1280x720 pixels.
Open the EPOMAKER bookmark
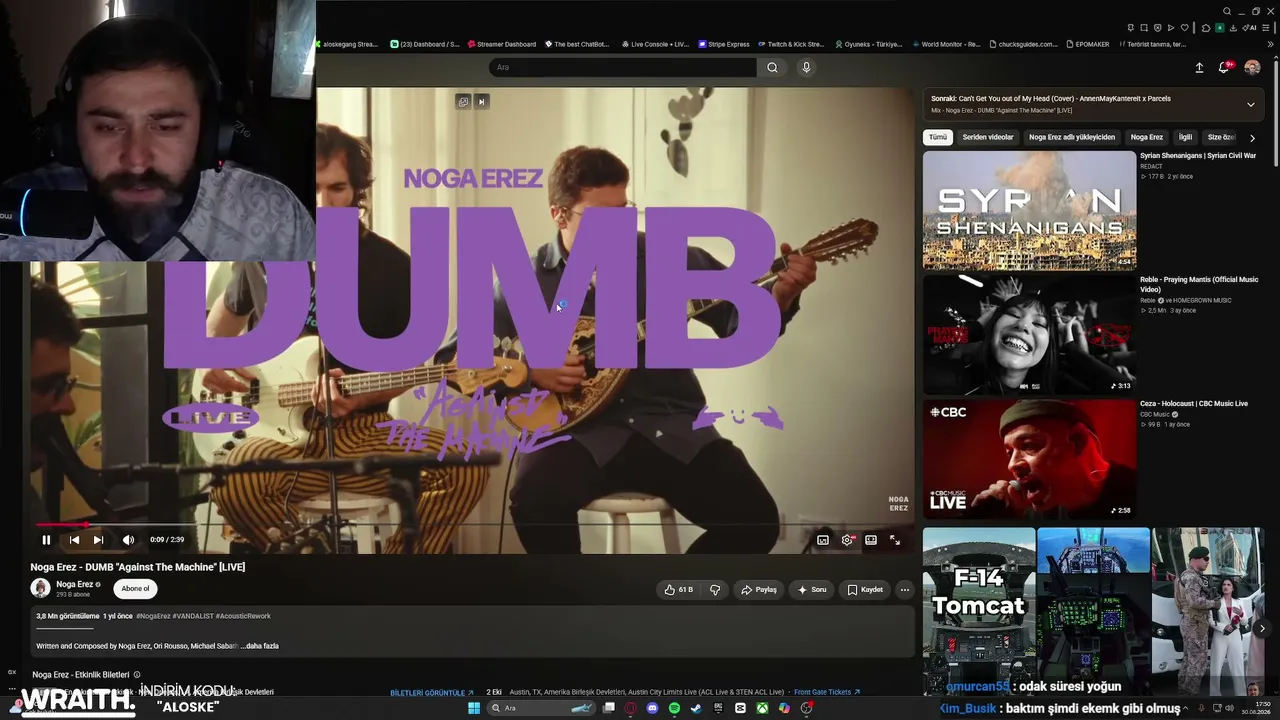point(1086,44)
